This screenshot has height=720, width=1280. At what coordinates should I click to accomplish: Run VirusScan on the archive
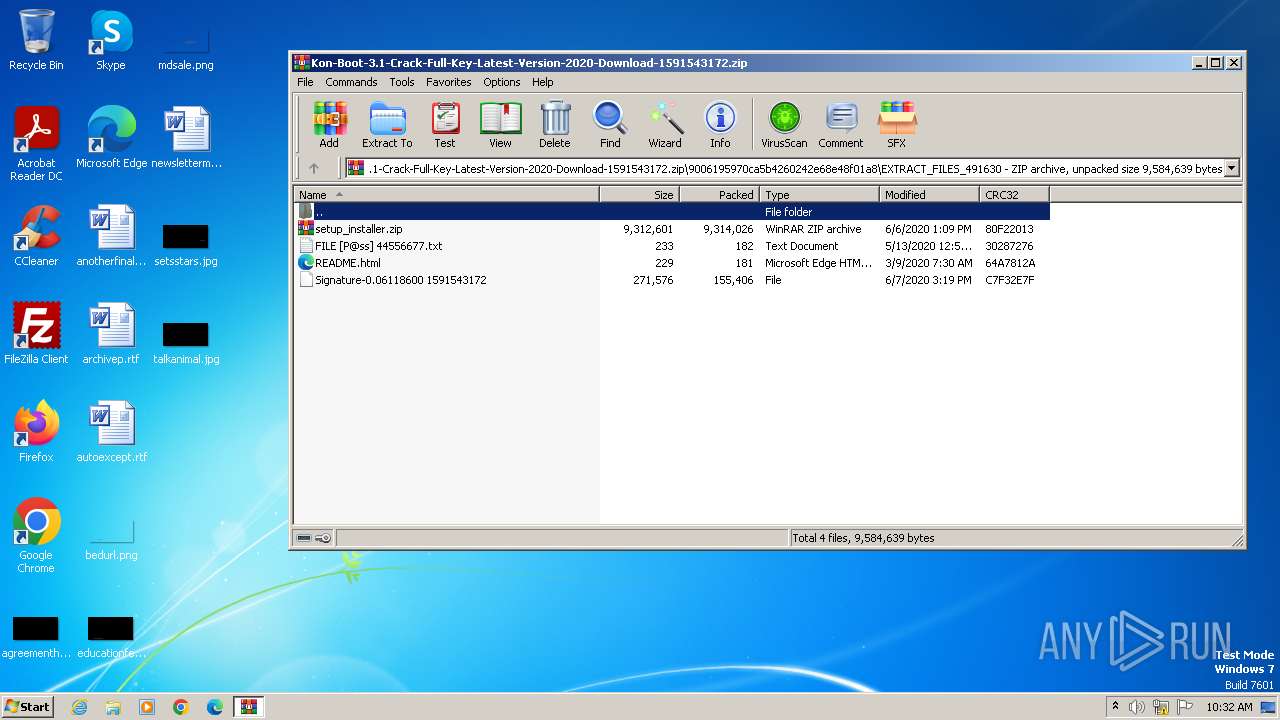(784, 124)
